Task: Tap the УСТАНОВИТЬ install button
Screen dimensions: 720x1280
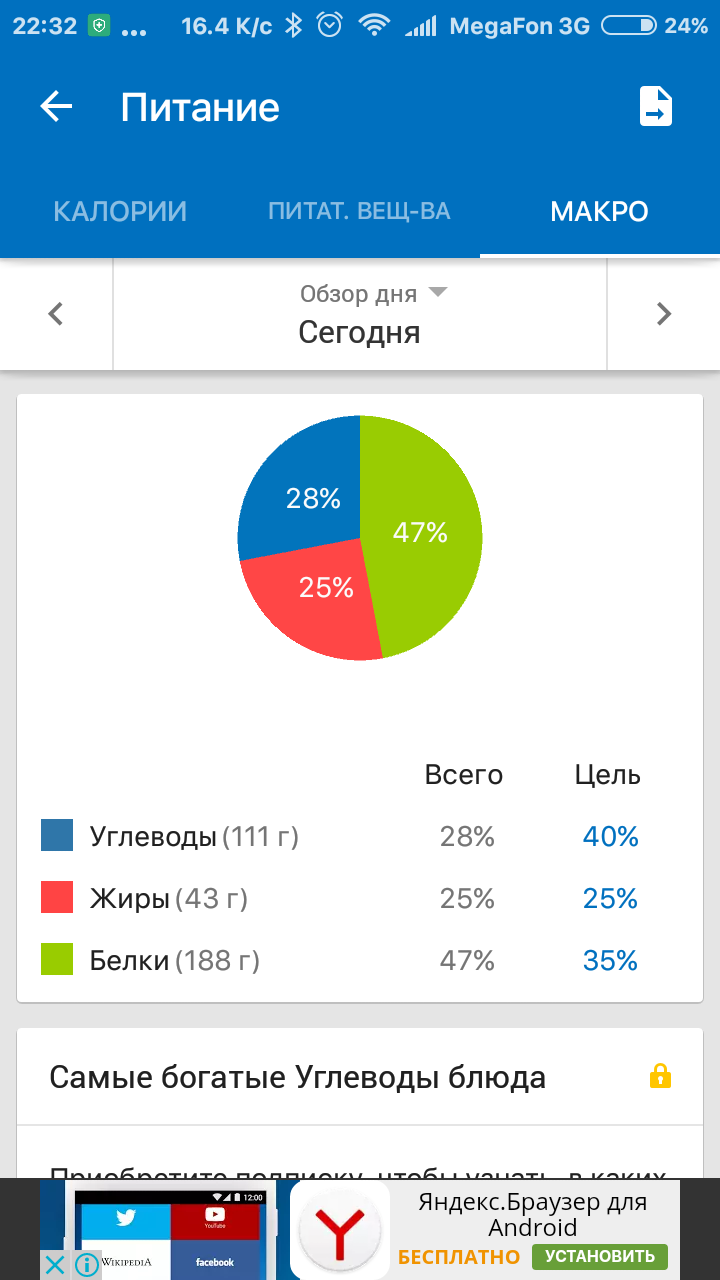Action: coord(600,1256)
